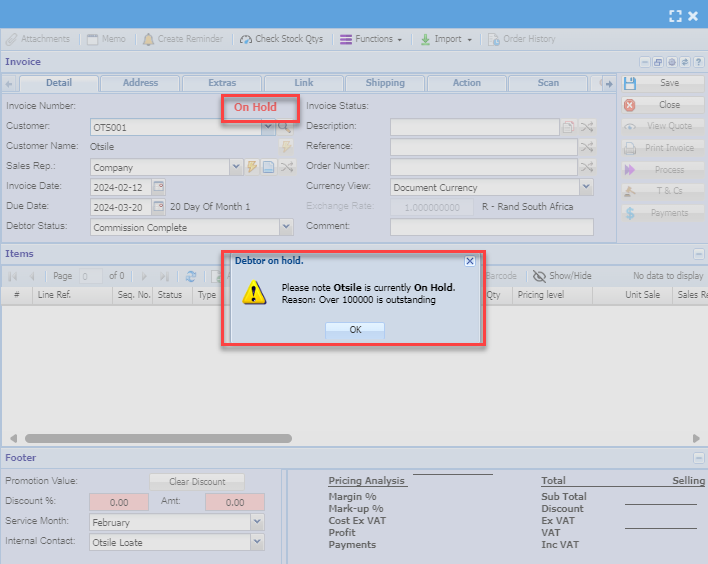Open the Functions dropdown menu

371,40
